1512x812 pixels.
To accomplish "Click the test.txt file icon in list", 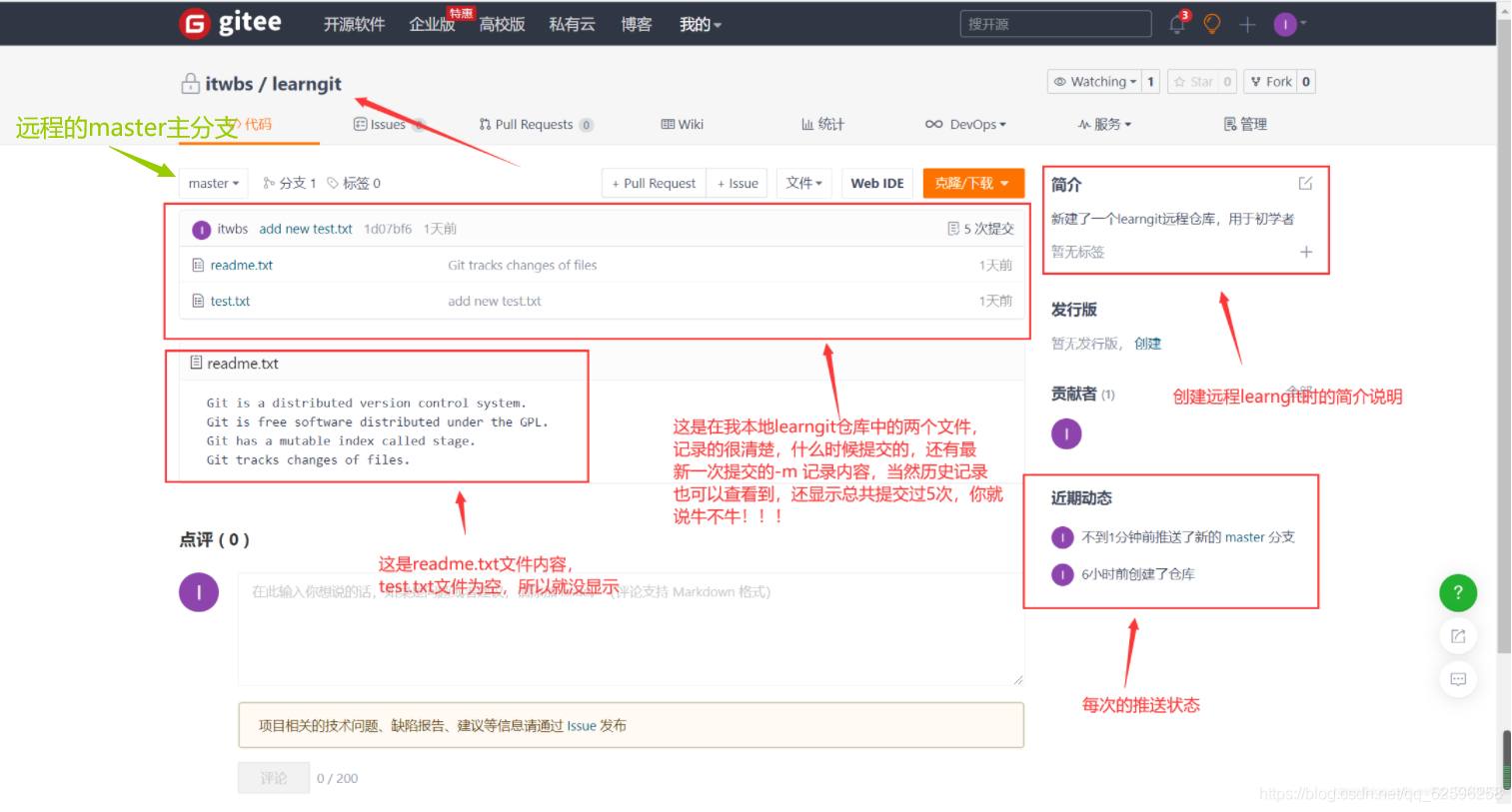I will click(198, 301).
